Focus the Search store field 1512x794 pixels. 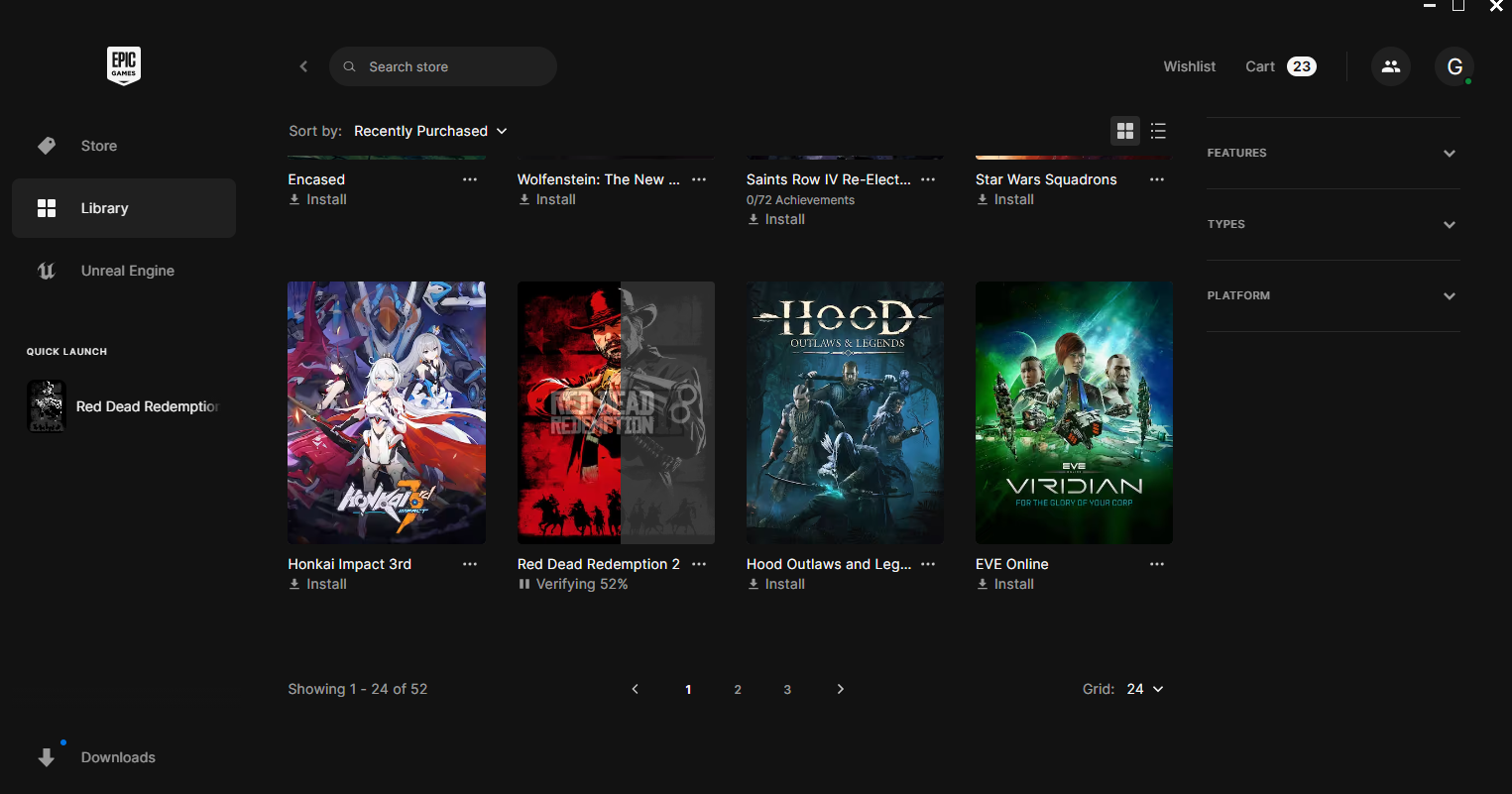point(443,66)
